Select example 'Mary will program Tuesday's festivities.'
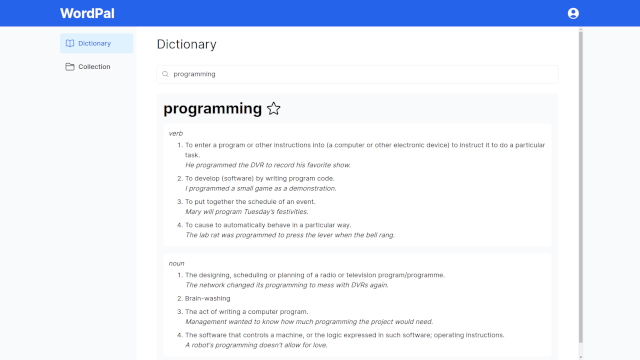 (247, 212)
